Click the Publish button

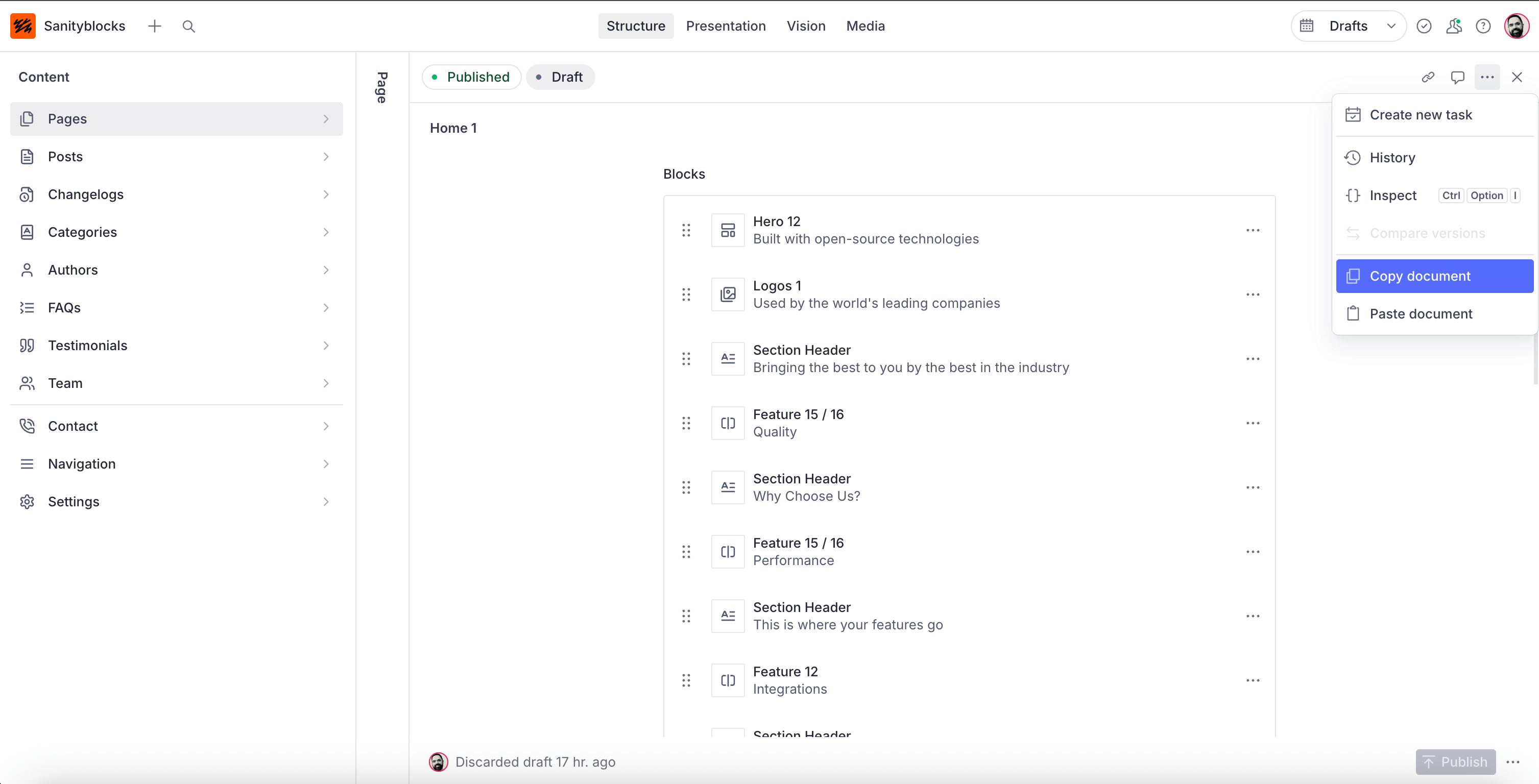1455,762
